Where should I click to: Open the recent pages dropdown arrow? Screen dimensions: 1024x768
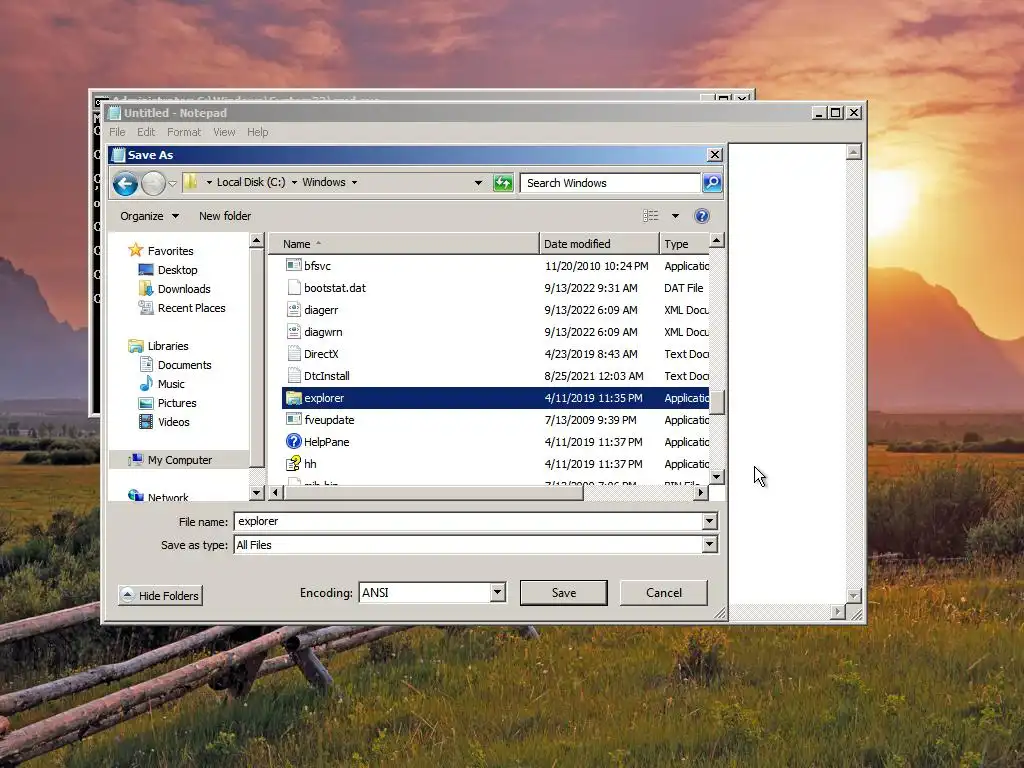click(172, 184)
